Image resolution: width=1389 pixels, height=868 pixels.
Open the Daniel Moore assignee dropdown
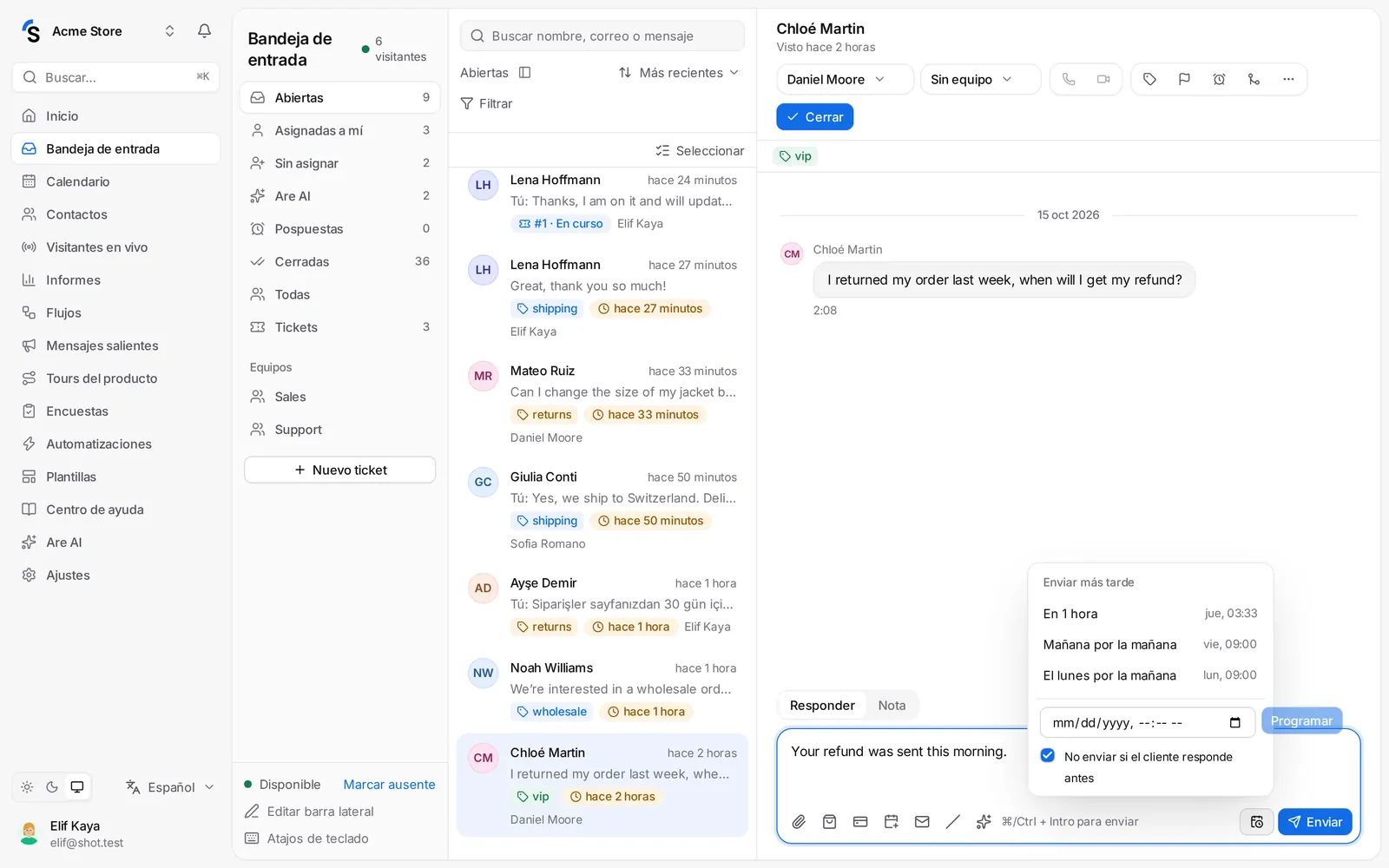pyautogui.click(x=845, y=79)
